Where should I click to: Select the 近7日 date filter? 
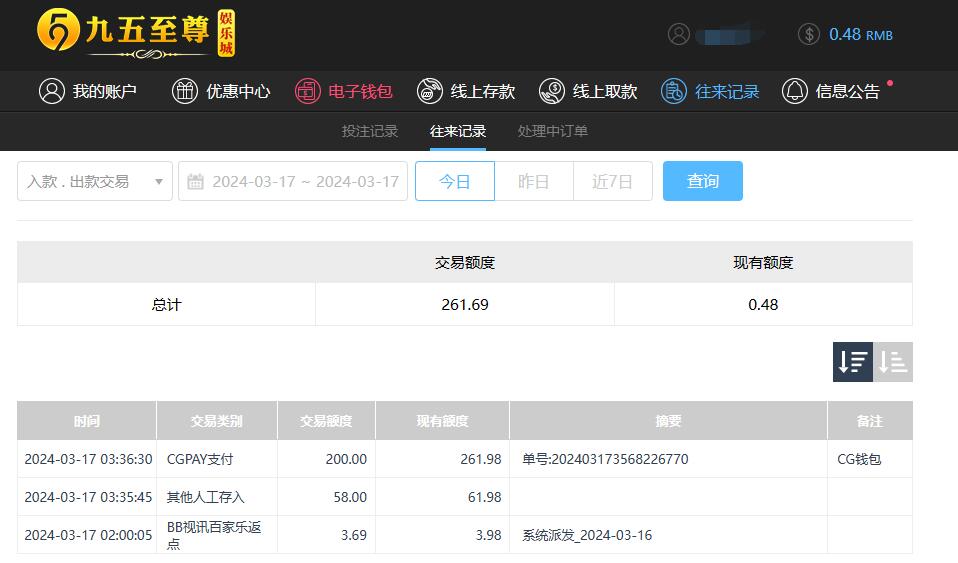[x=613, y=181]
